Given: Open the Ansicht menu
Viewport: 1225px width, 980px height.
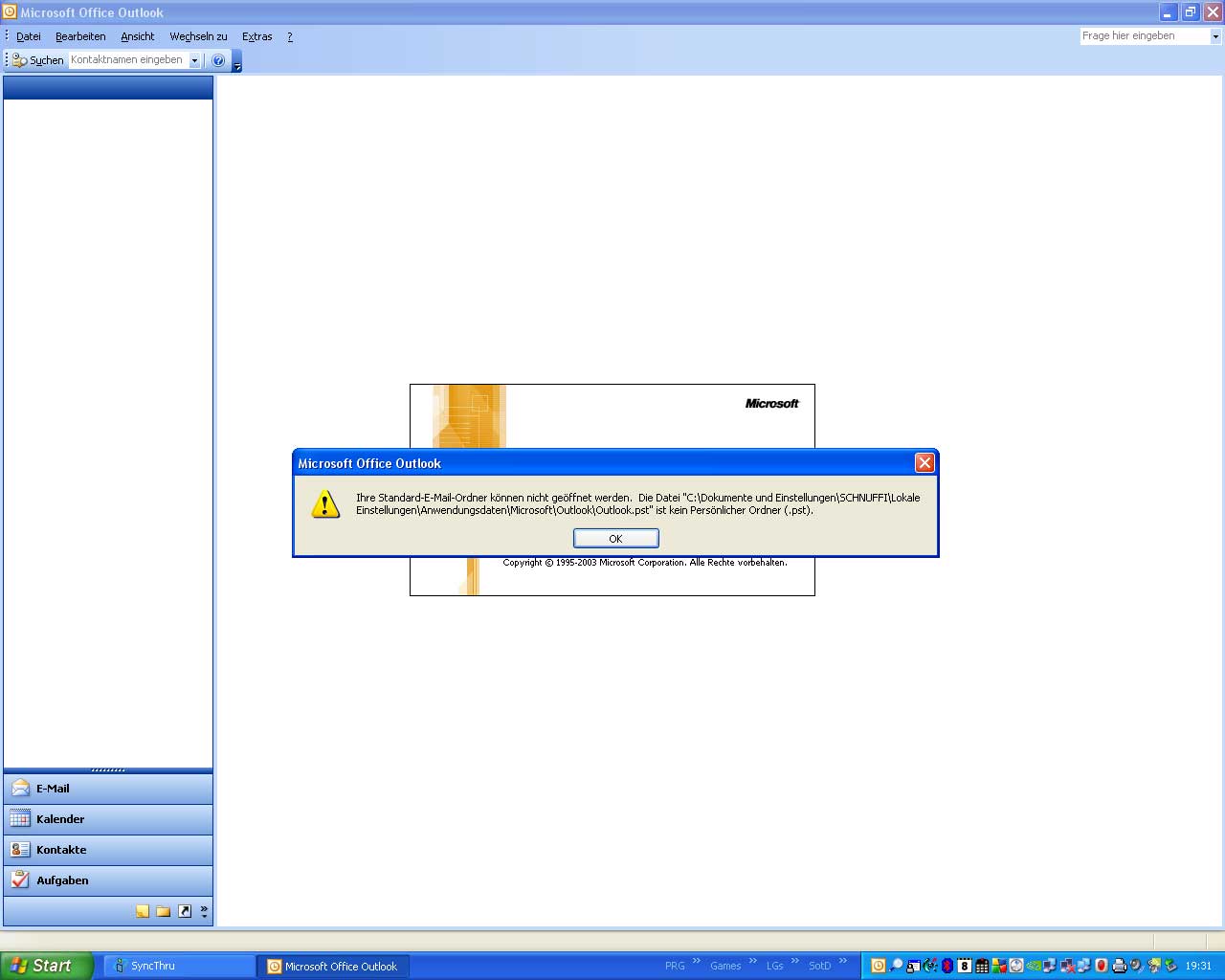Looking at the screenshot, I should click(137, 36).
